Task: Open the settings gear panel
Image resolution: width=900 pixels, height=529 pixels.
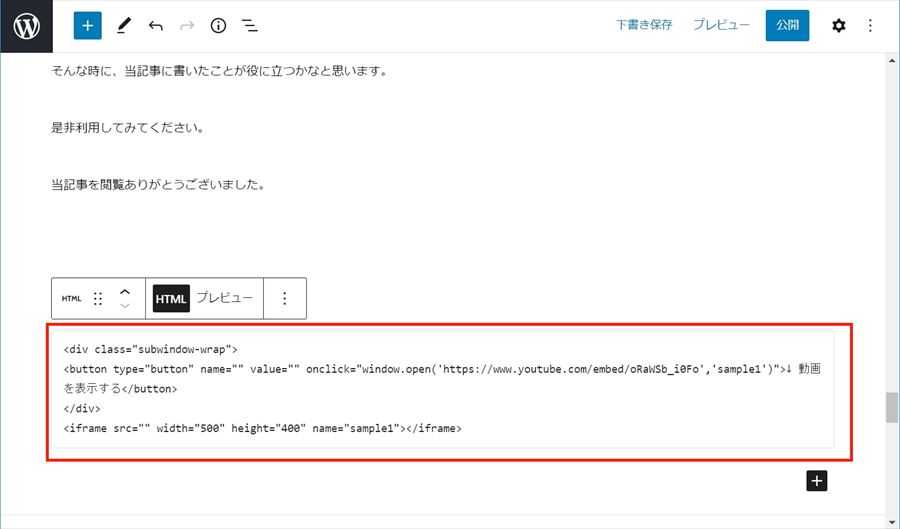Action: 838,26
